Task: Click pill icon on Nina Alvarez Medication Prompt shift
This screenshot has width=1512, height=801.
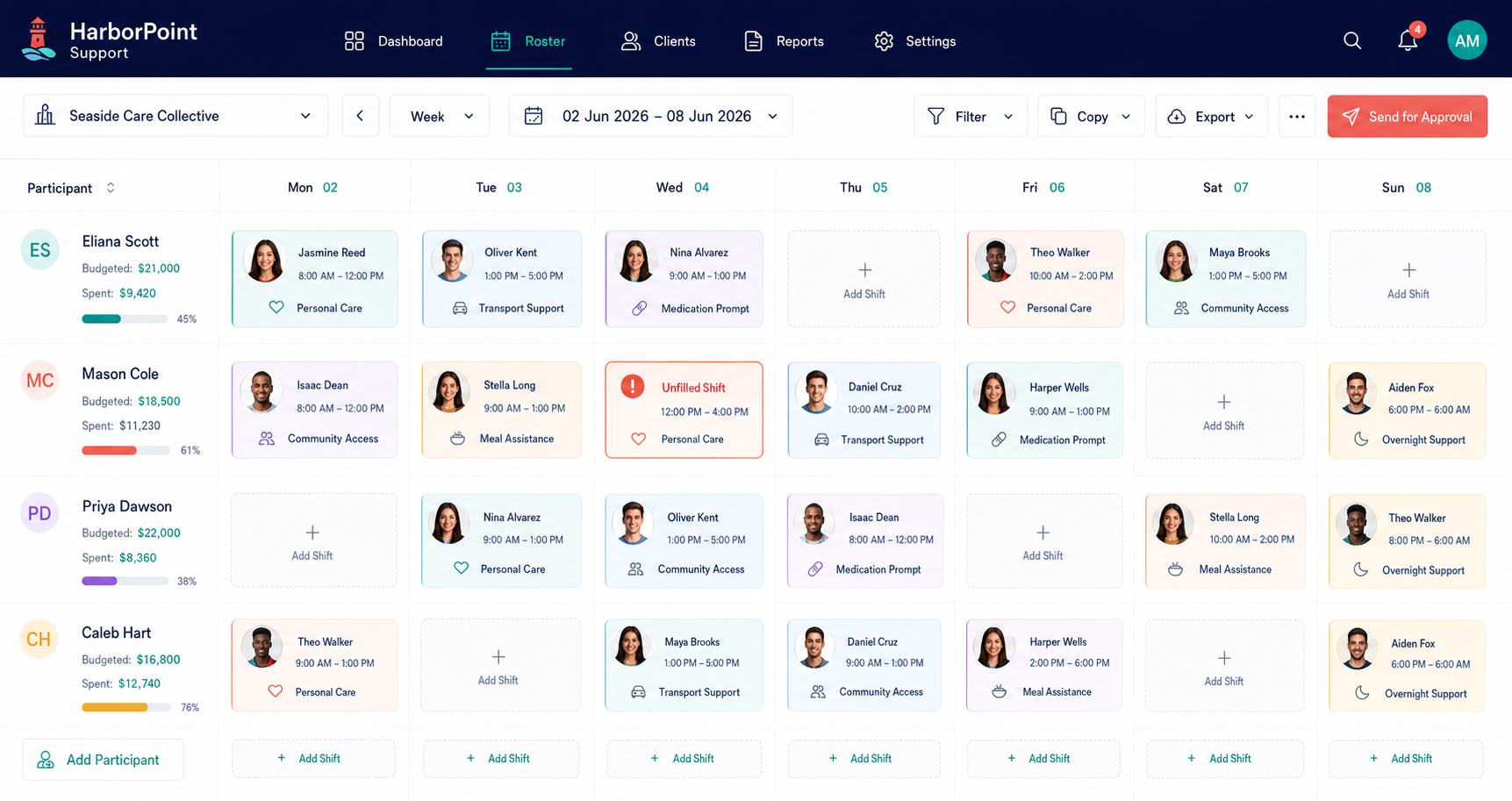Action: click(x=640, y=308)
